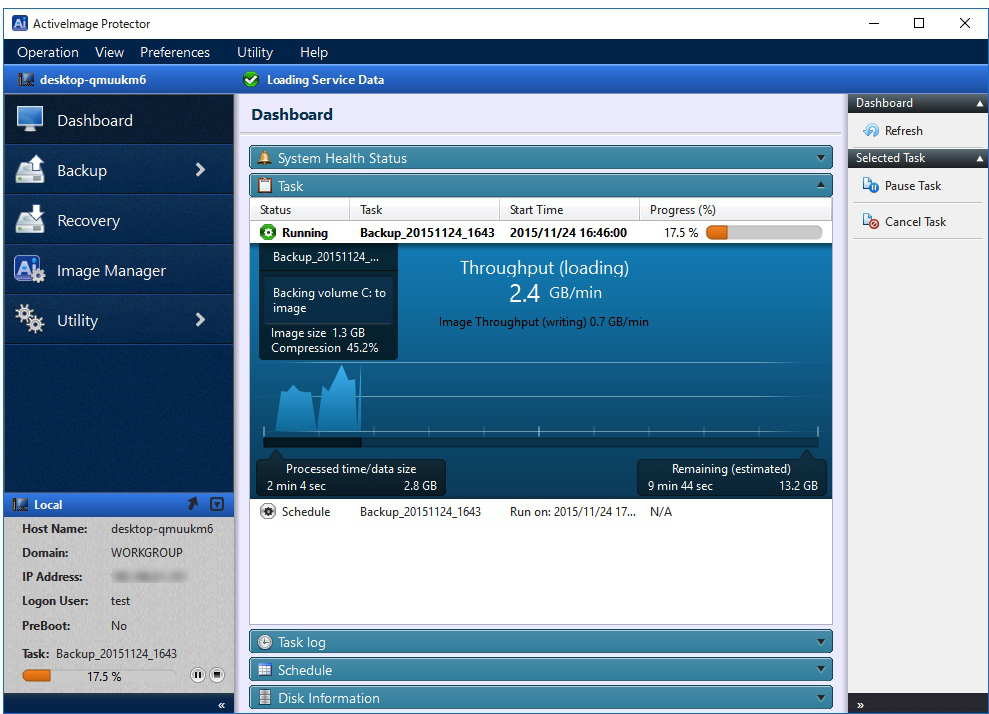Expand the Task log section
The image size is (989, 714).
821,642
